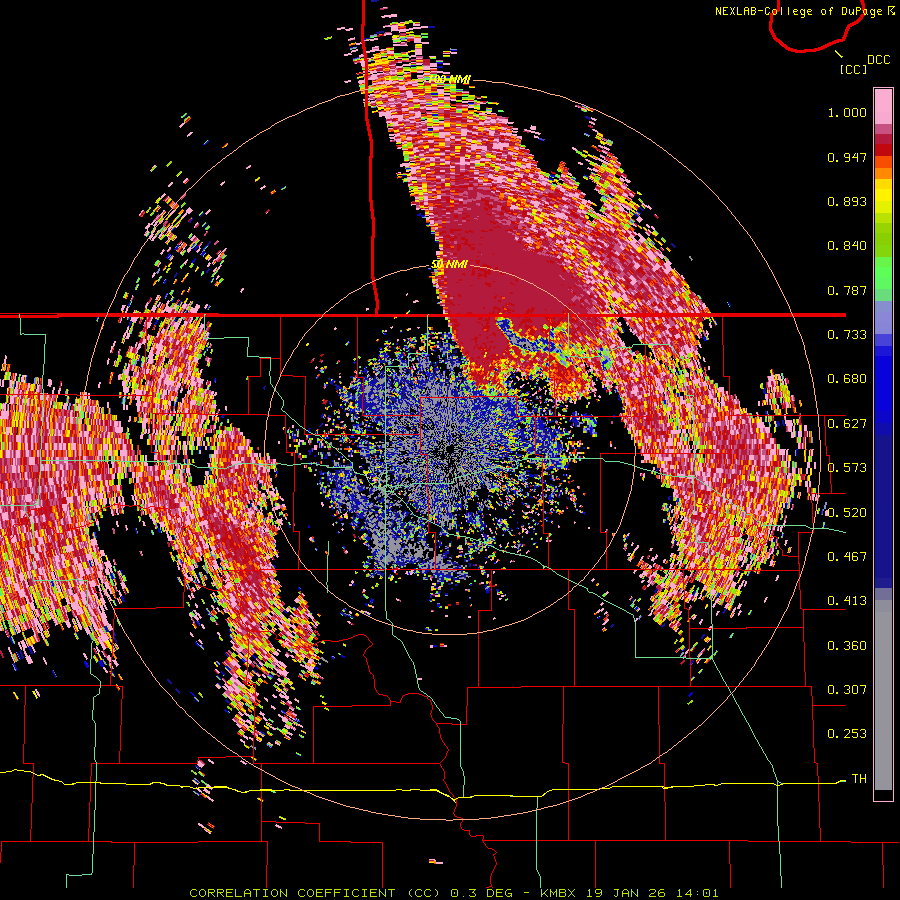The width and height of the screenshot is (900, 900).
Task: Click the 0.307 scale value
Action: coord(847,690)
